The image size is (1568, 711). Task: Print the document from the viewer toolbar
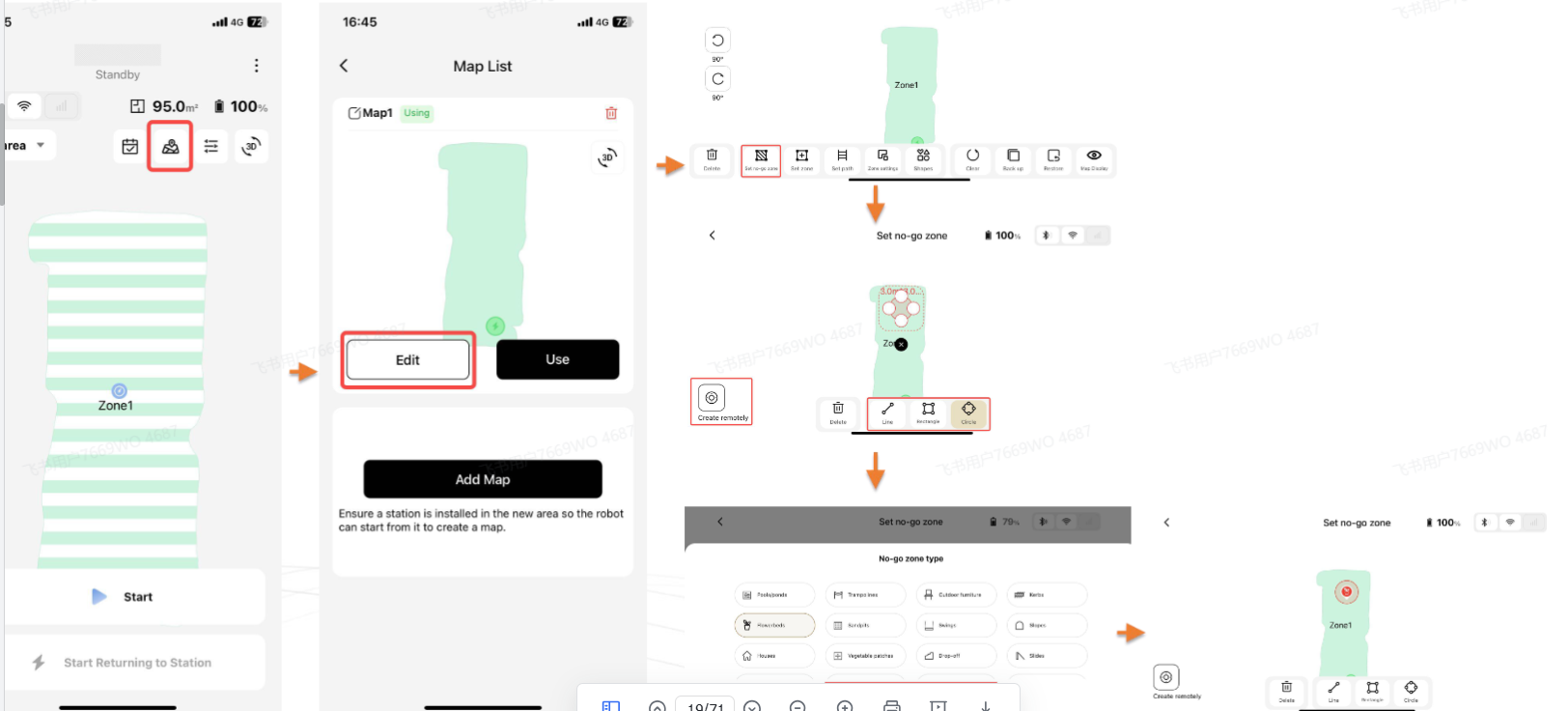coord(892,707)
